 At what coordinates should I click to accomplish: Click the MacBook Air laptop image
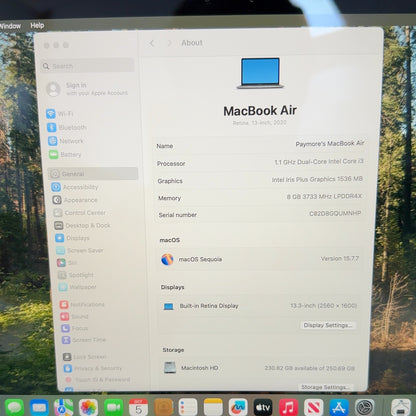[x=260, y=73]
